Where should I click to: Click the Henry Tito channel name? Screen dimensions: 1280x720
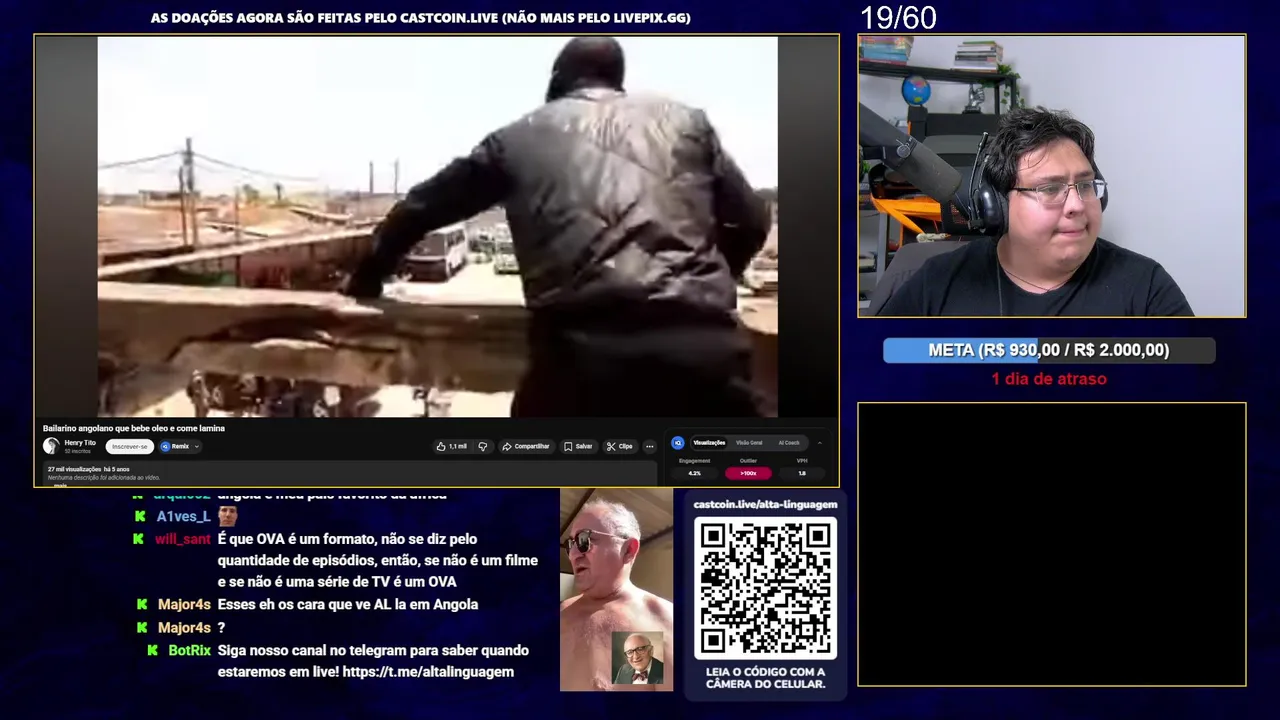point(80,442)
